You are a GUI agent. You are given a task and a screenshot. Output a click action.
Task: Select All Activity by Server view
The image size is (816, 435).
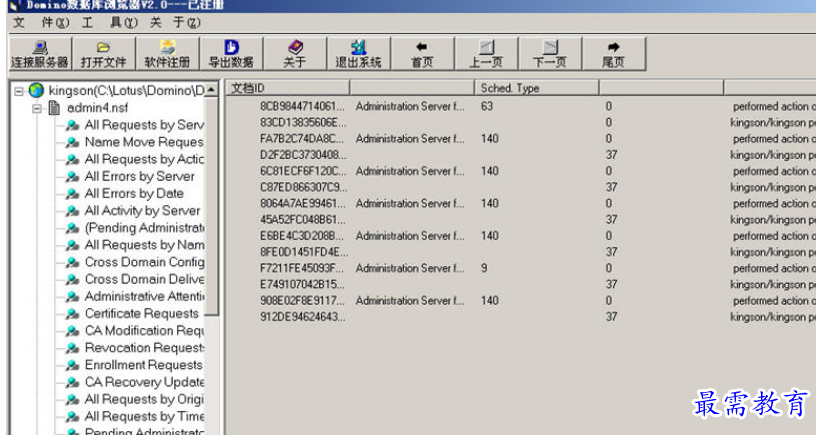143,211
